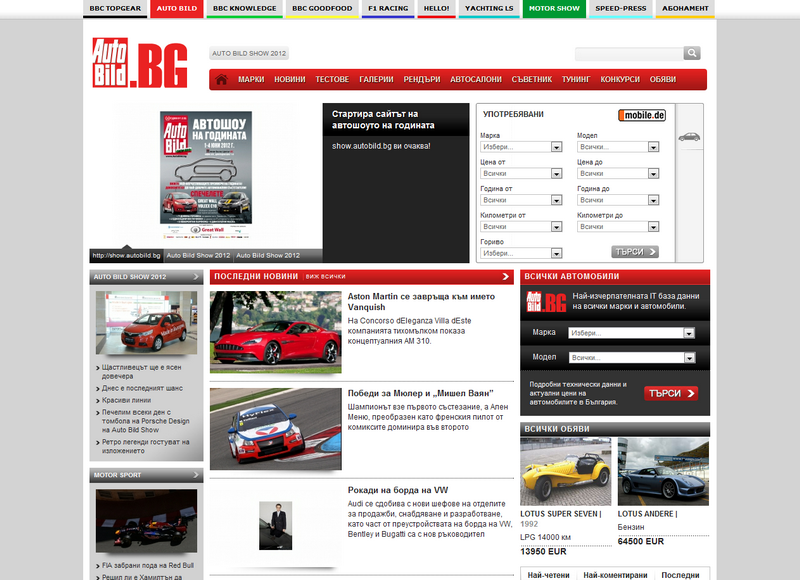Open the Марка dropdown in Употребявани
This screenshot has height=580, width=800.
521,147
